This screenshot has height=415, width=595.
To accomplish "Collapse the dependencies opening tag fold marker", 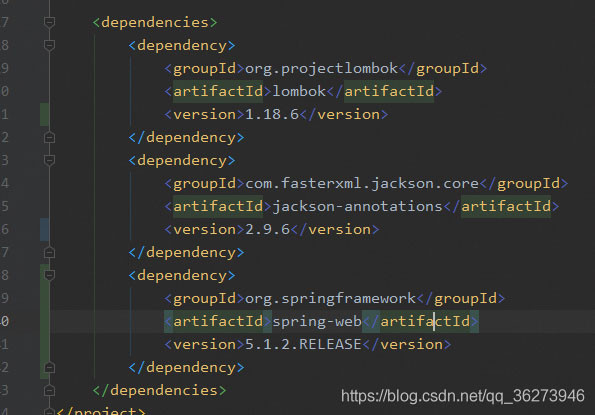I will 49,22.
